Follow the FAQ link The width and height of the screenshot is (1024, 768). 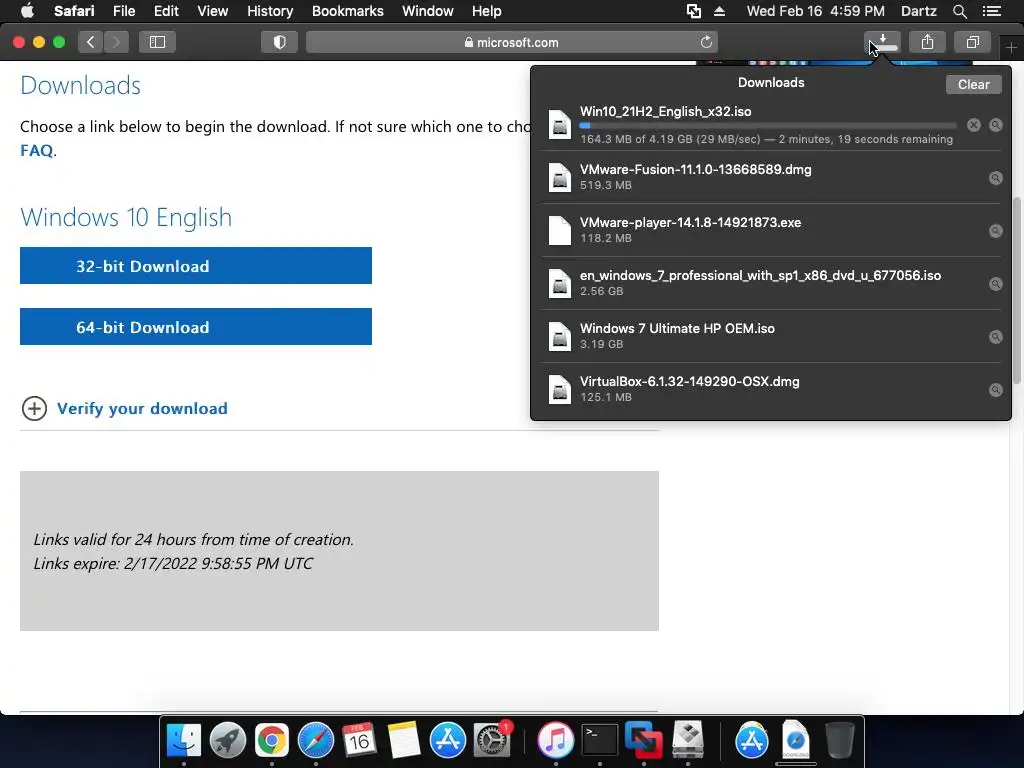click(x=37, y=150)
